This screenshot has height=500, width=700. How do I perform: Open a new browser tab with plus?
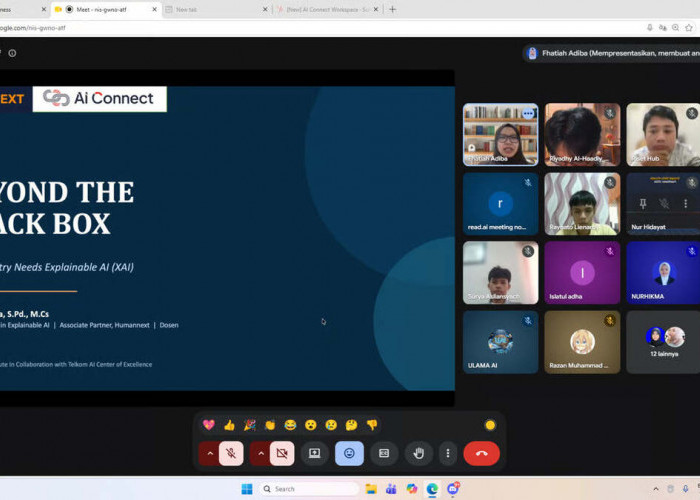(392, 9)
